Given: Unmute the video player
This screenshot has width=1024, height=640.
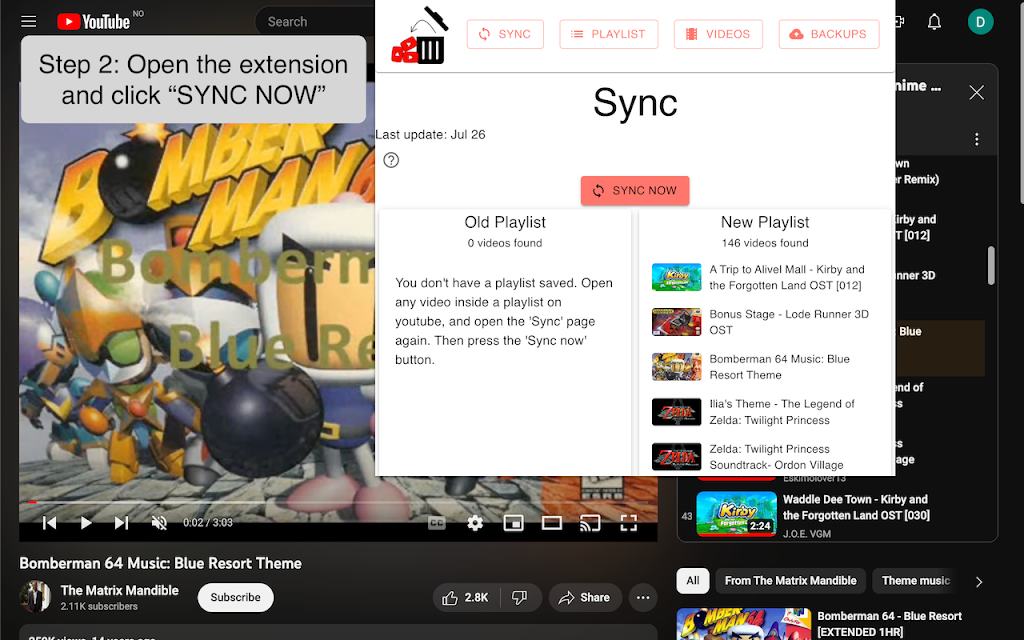Looking at the screenshot, I should (159, 522).
